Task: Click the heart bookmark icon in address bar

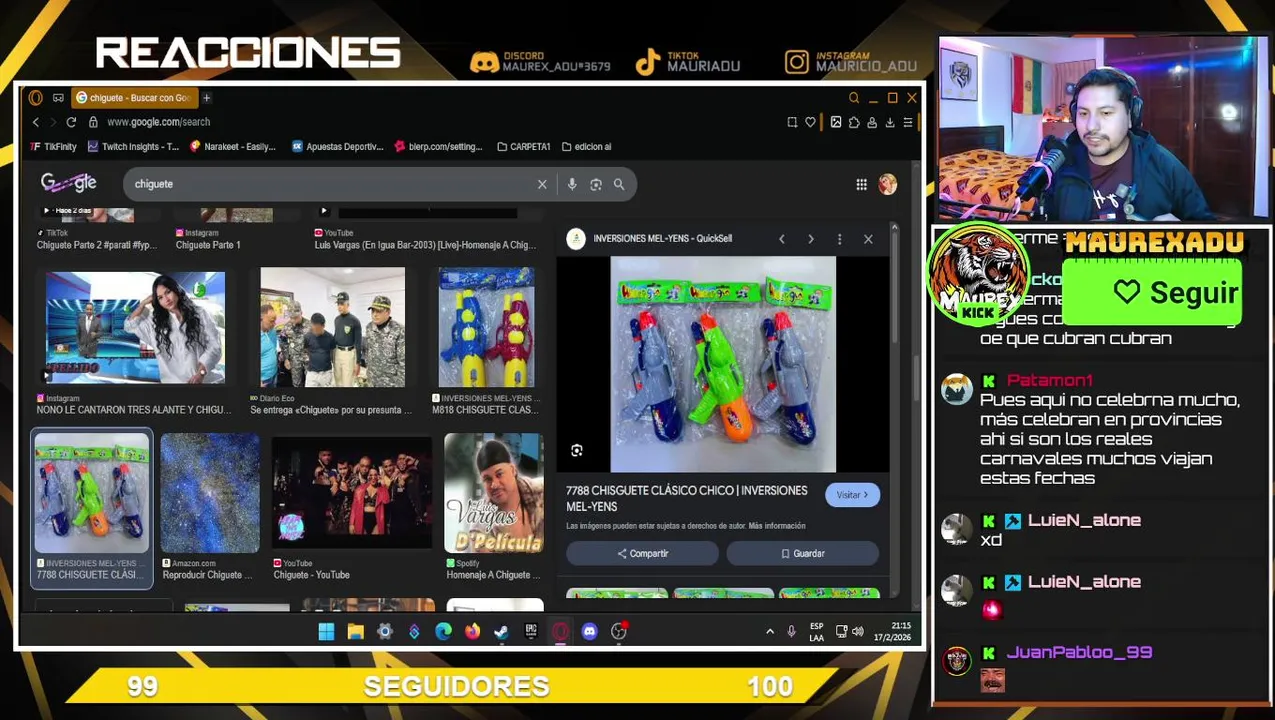Action: tap(810, 122)
